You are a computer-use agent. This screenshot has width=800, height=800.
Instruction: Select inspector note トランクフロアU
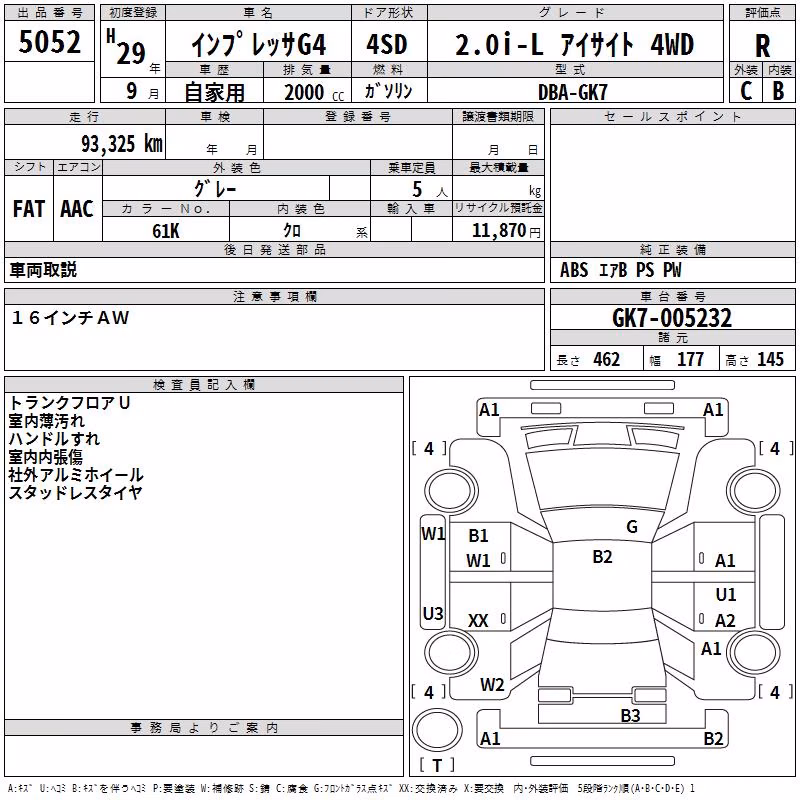pos(69,403)
